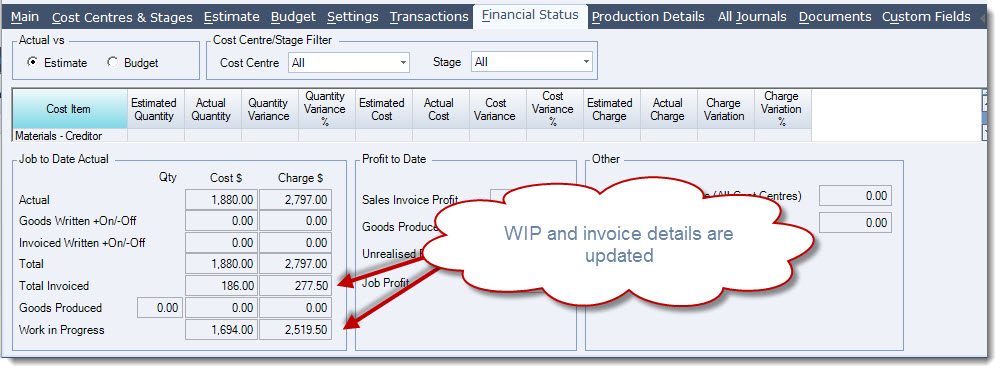Open the Budget tab
Image resolution: width=1002 pixels, height=373 pixels.
pos(293,17)
